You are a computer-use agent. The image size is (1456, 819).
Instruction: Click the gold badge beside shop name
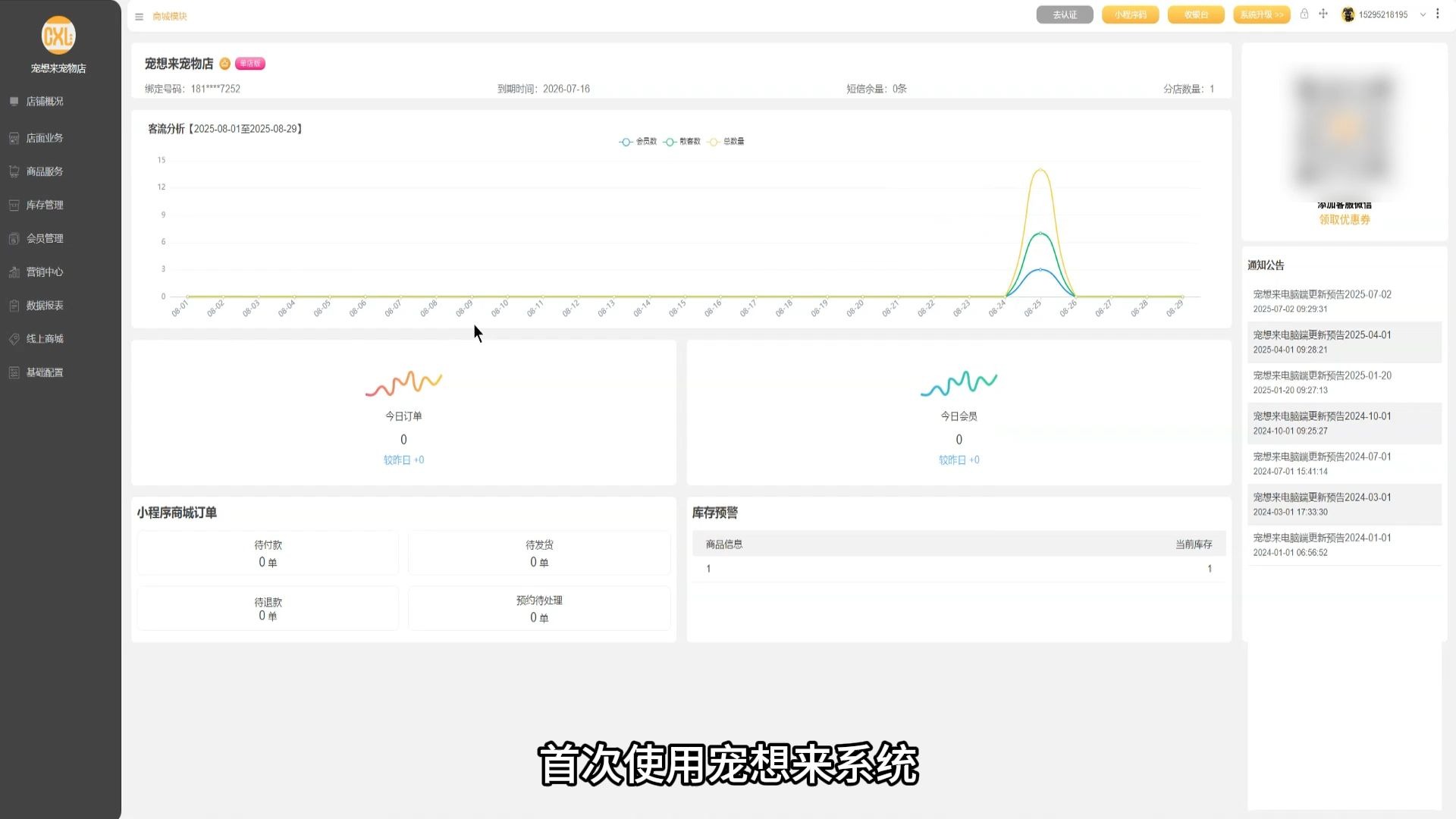pyautogui.click(x=224, y=64)
